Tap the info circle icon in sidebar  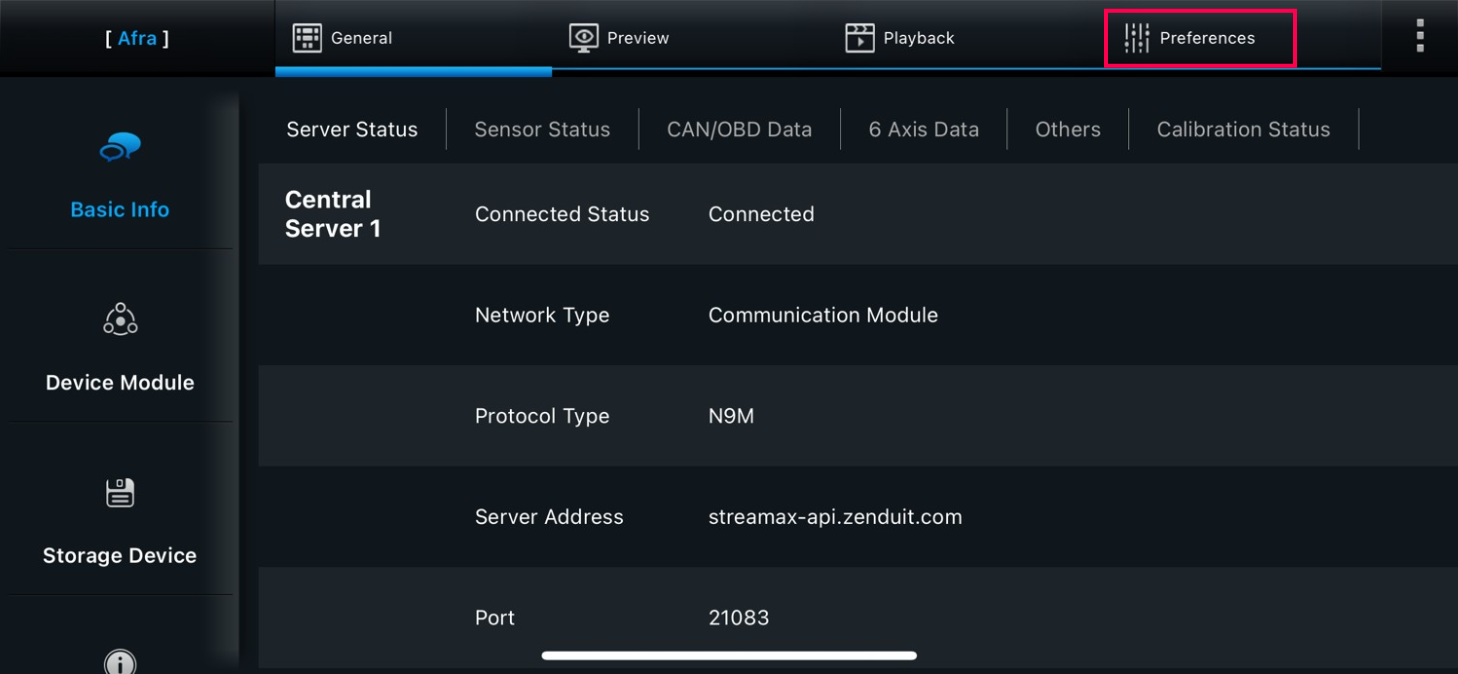pos(120,661)
